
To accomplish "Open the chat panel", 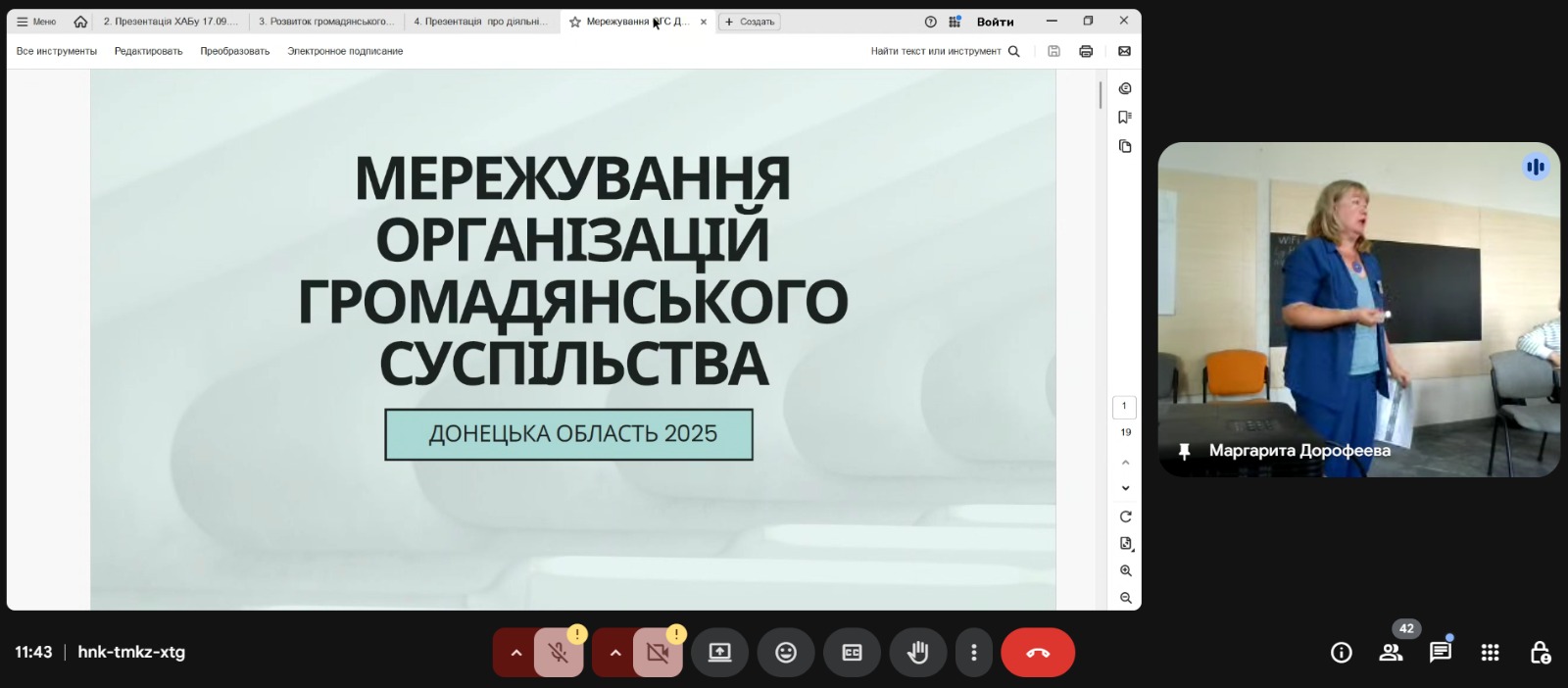I will click(x=1440, y=653).
